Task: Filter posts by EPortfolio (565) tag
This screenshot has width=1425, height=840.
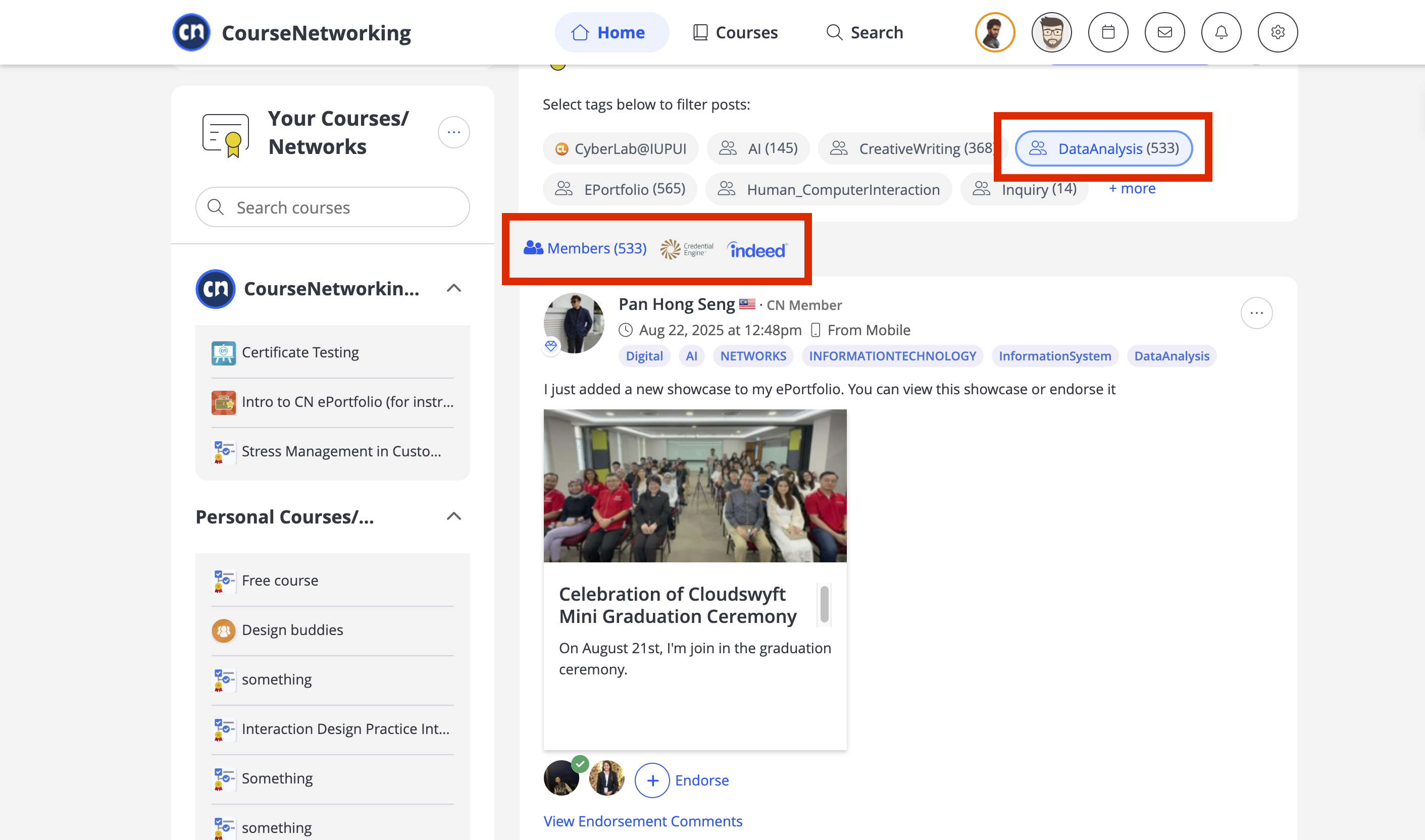Action: point(620,189)
